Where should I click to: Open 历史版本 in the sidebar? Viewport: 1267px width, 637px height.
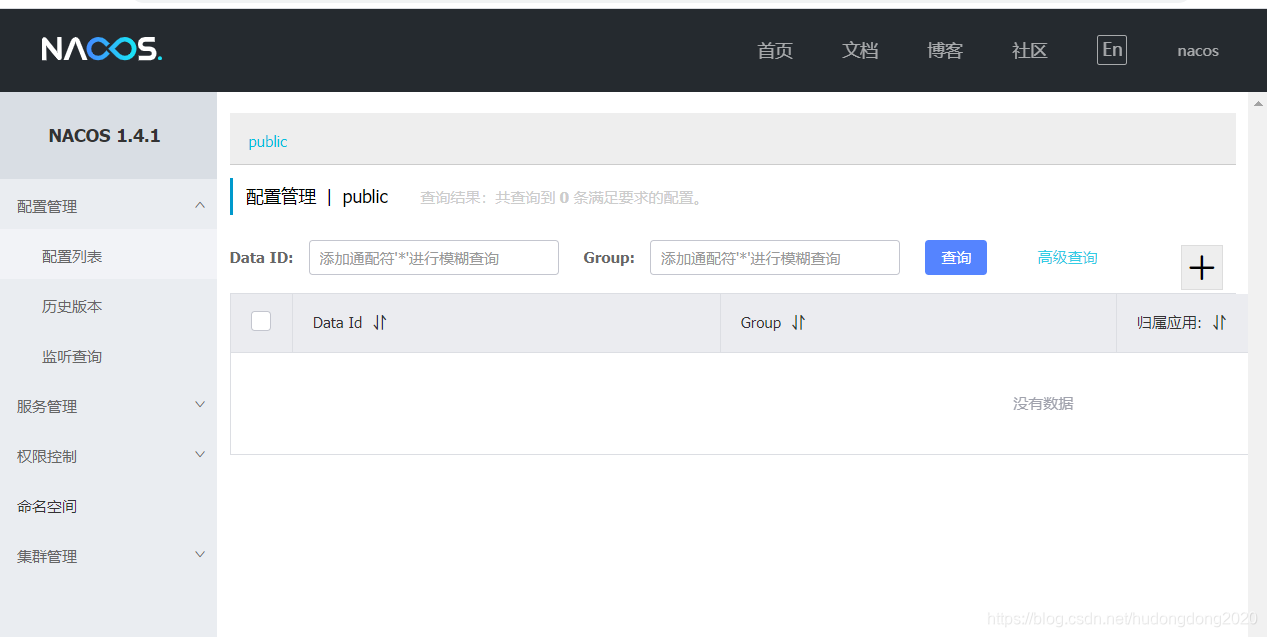point(108,306)
